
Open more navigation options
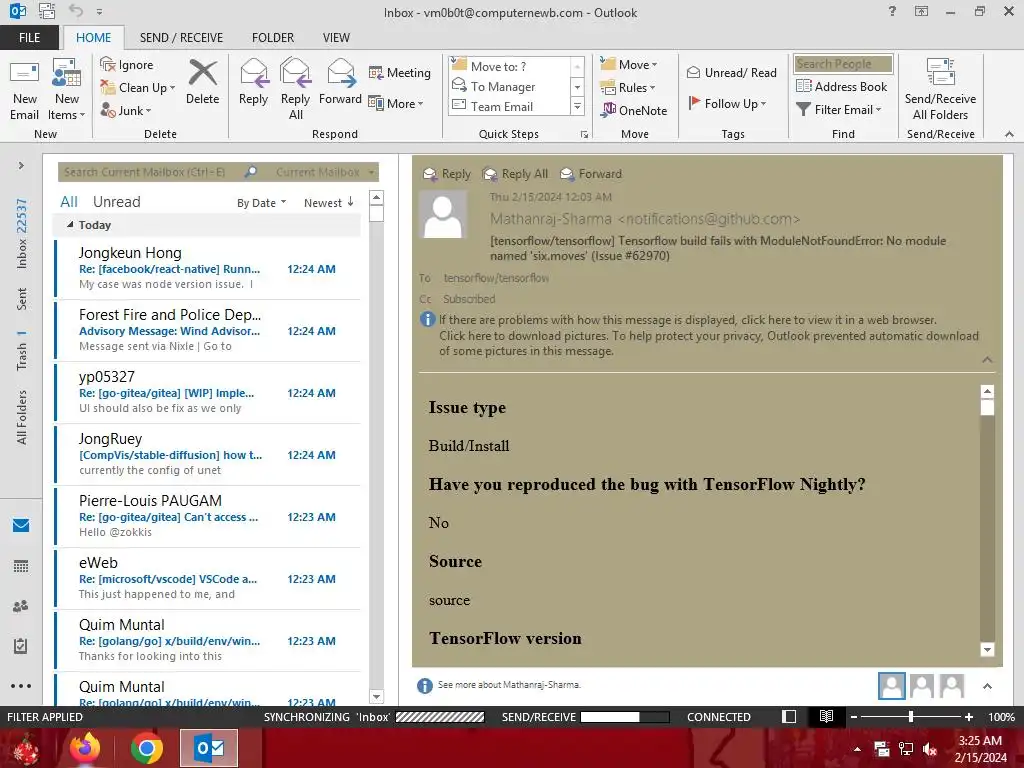click(21, 686)
